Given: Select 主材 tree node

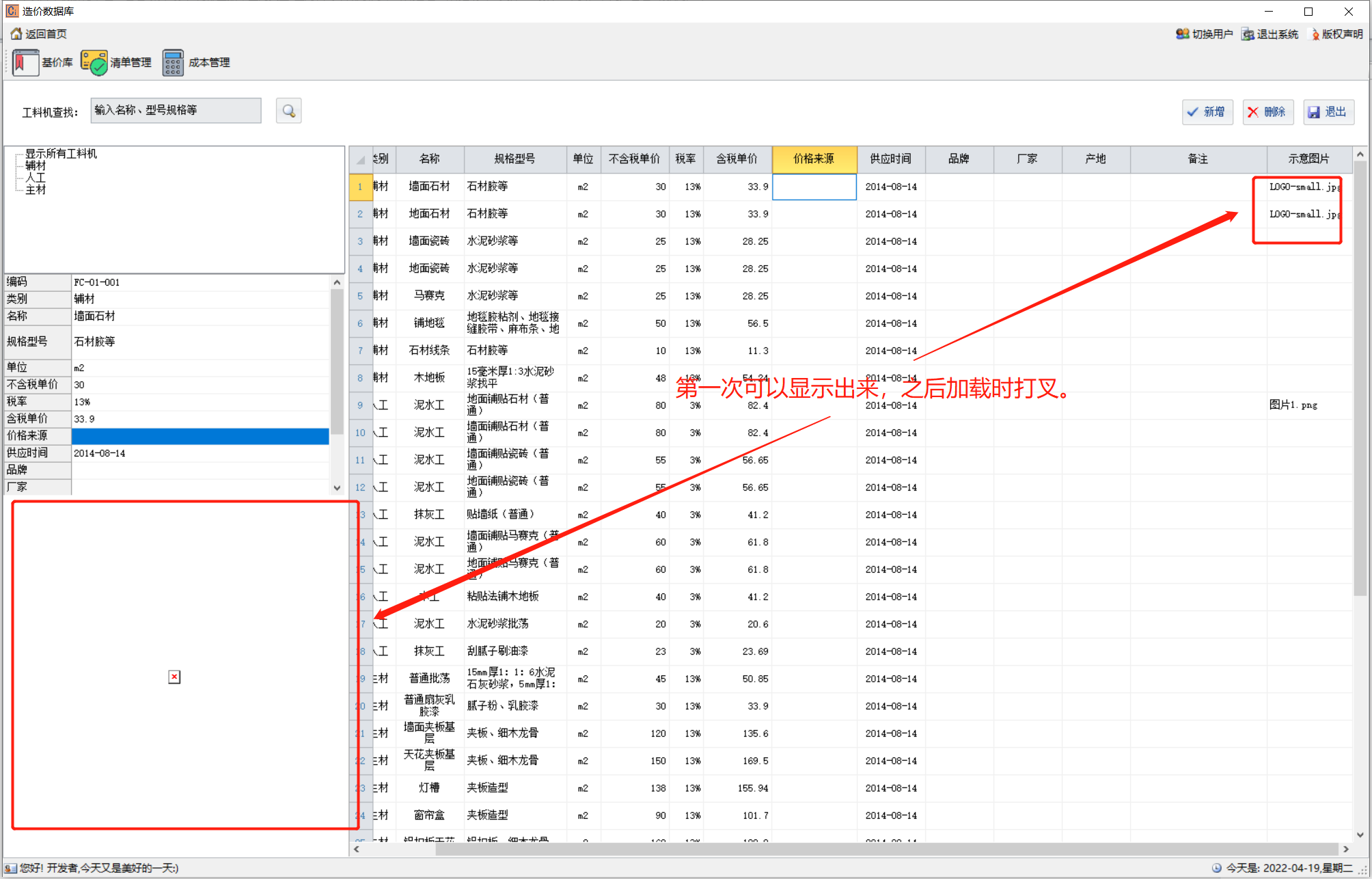Looking at the screenshot, I should click(36, 190).
